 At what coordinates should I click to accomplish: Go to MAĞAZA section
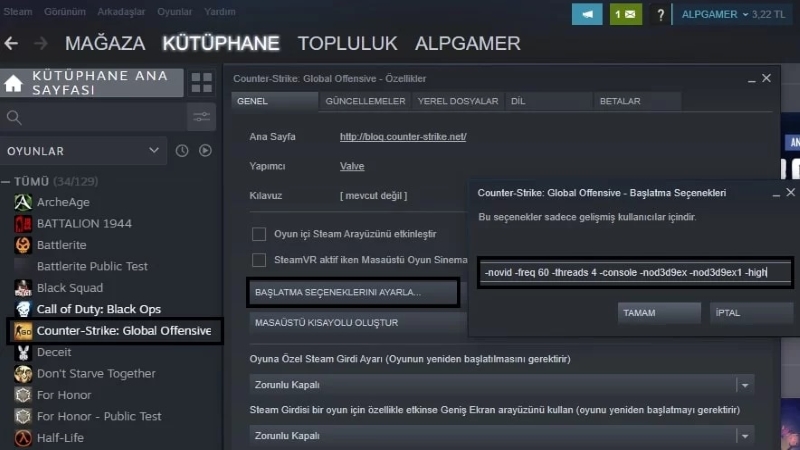tap(105, 43)
